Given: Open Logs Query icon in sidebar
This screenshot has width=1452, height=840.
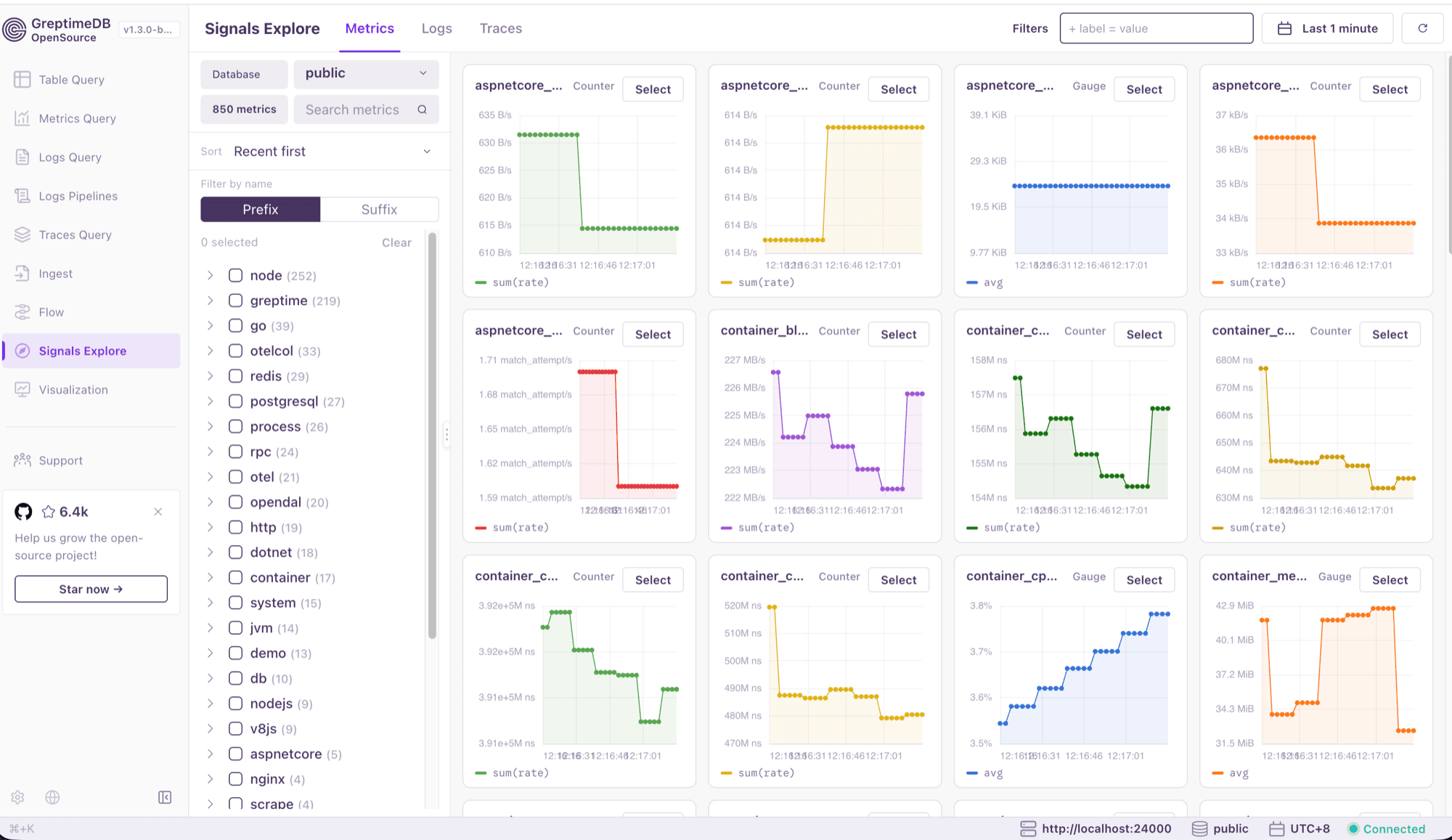Looking at the screenshot, I should (x=23, y=157).
